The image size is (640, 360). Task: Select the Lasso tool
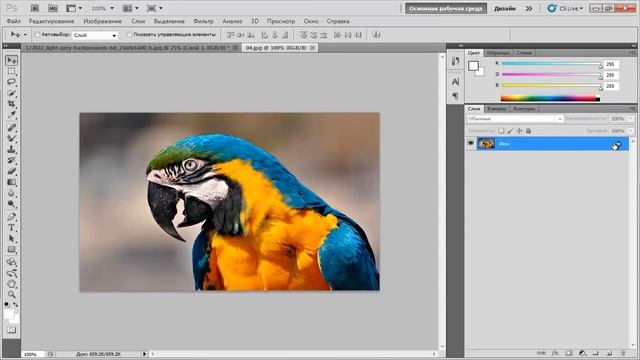click(x=11, y=82)
